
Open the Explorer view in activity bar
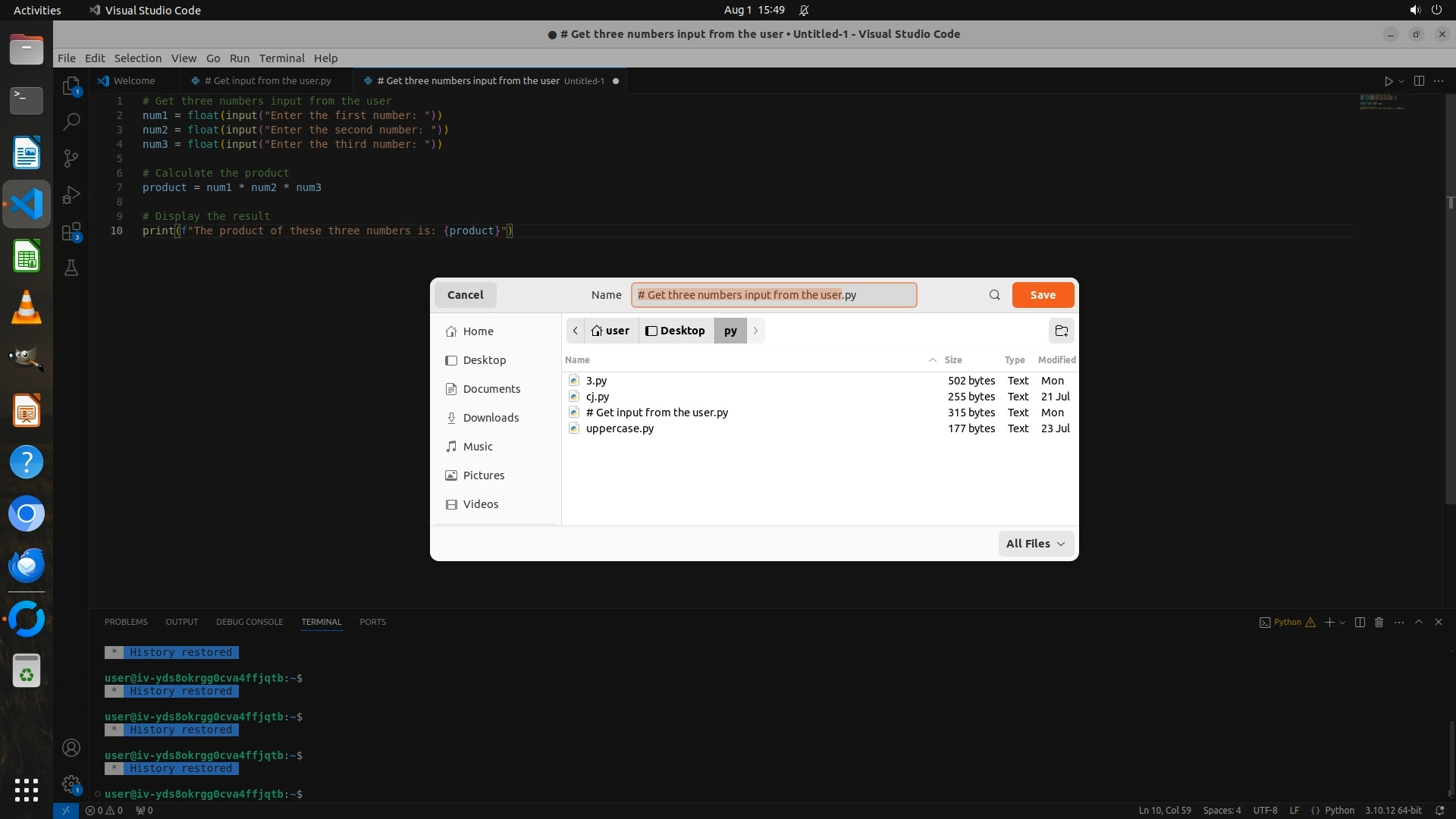pyautogui.click(x=71, y=86)
